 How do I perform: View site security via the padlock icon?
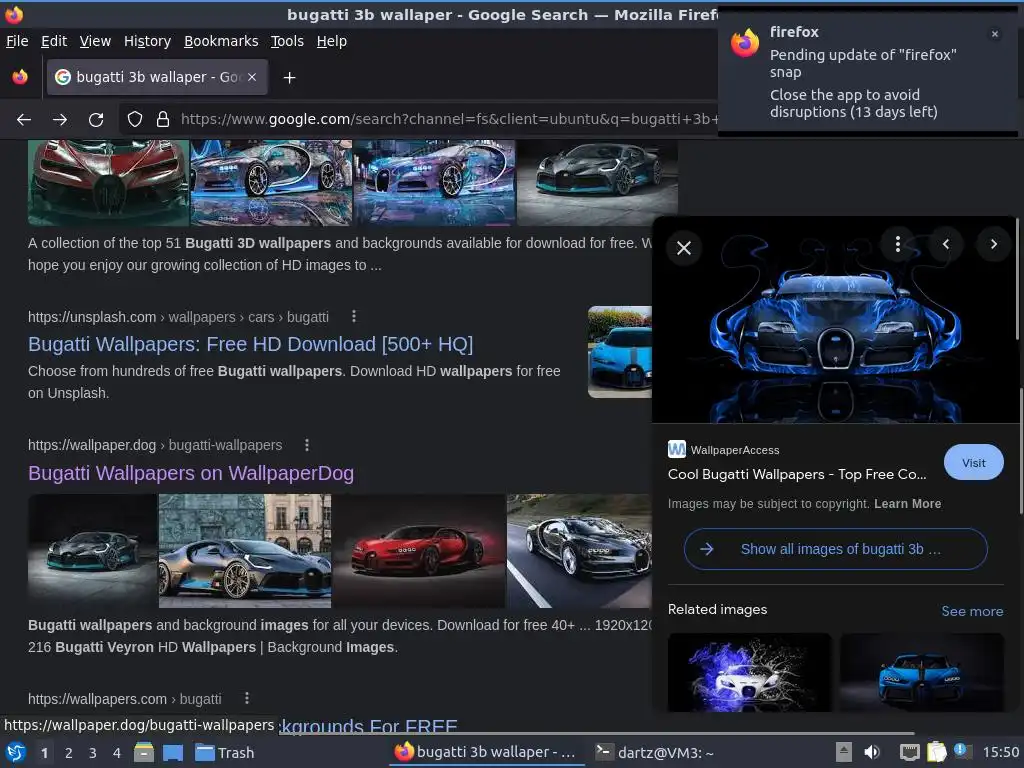pyautogui.click(x=163, y=119)
